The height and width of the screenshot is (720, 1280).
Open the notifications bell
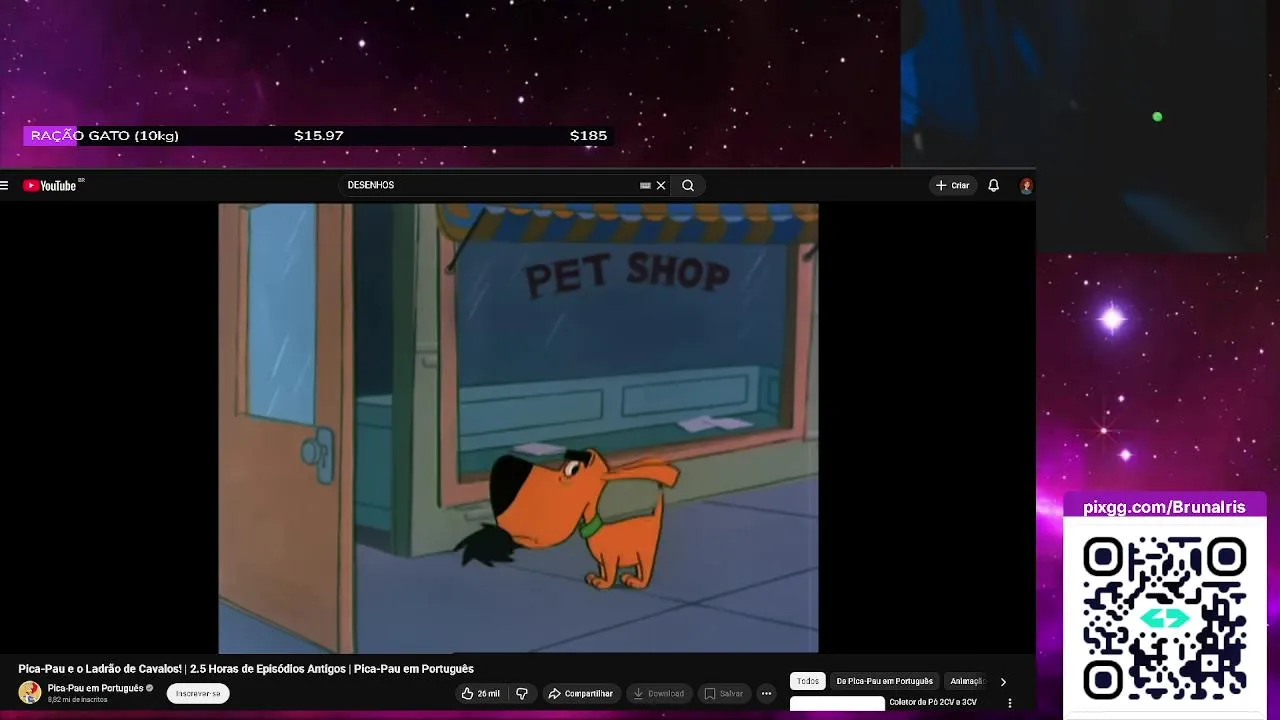(x=993, y=185)
